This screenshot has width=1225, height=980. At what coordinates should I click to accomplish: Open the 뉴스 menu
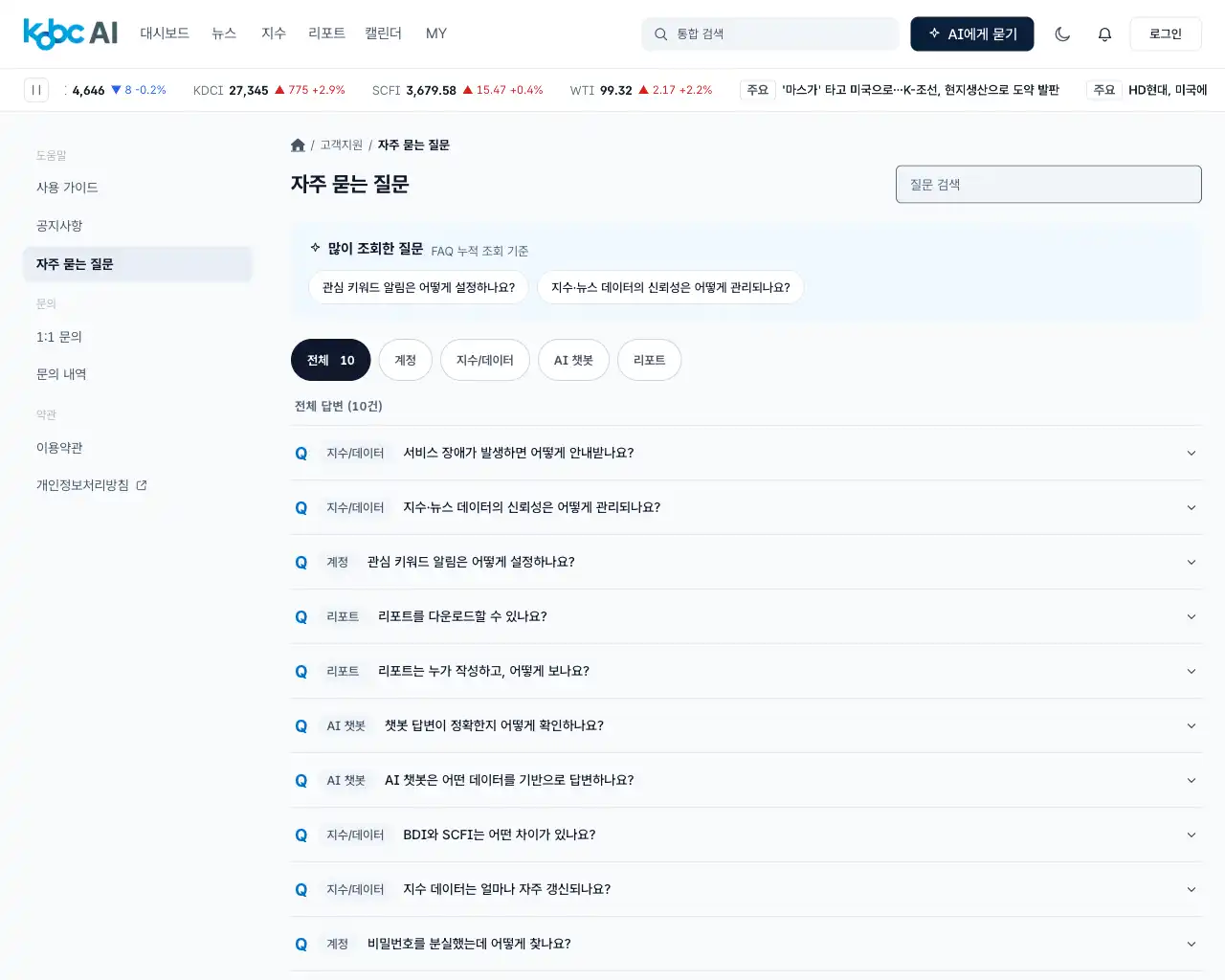point(224,33)
